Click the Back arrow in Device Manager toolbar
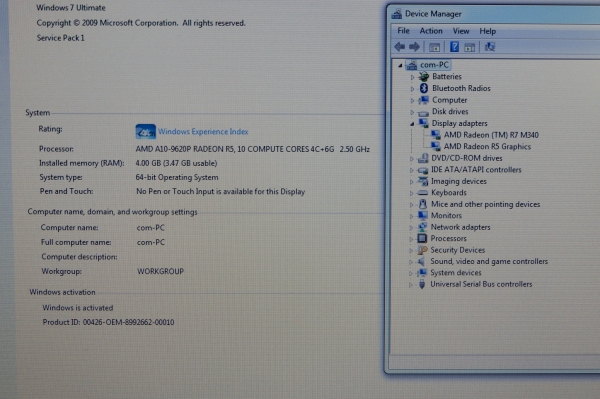 400,47
